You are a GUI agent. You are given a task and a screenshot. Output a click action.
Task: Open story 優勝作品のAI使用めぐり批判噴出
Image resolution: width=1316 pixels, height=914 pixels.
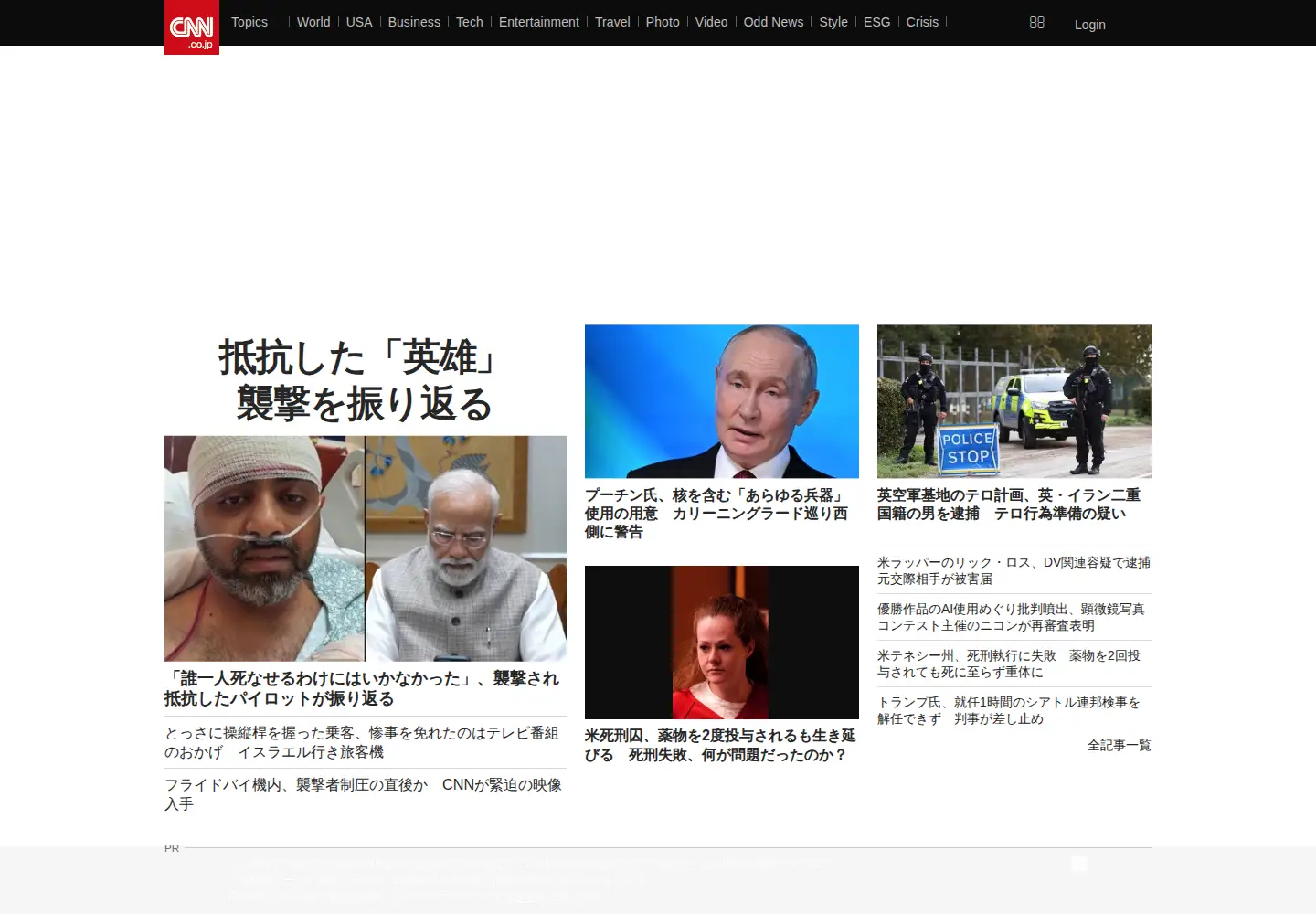click(1011, 617)
